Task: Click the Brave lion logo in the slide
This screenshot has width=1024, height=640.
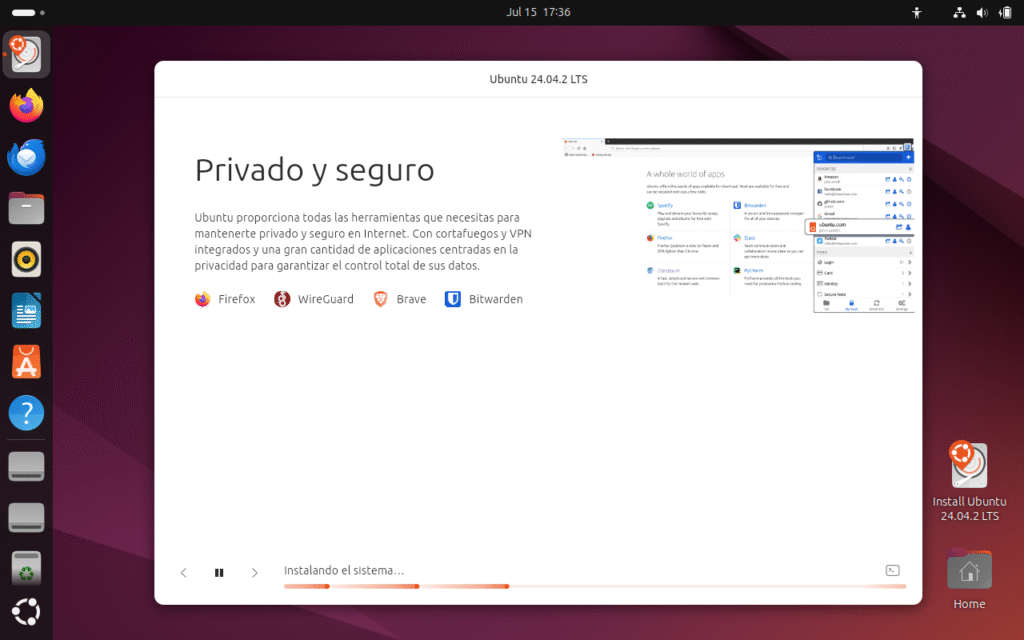Action: point(380,299)
